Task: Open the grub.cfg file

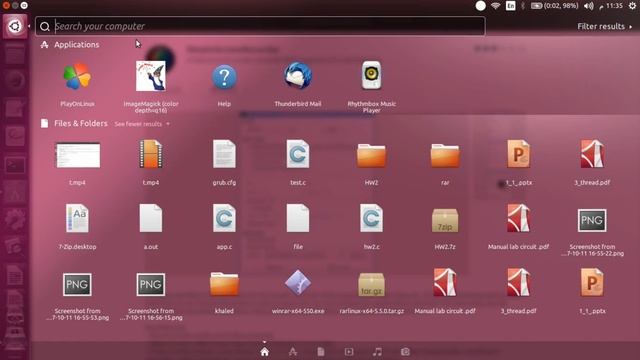Action: (224, 154)
